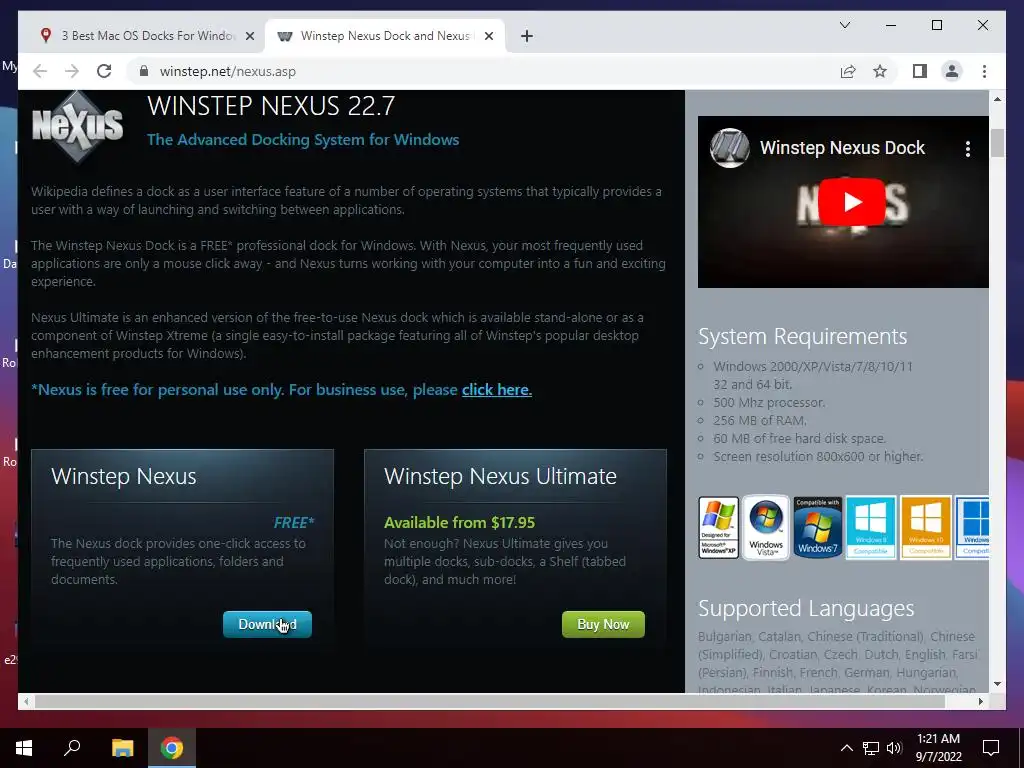Open the Chrome side panel icon

coord(920,71)
